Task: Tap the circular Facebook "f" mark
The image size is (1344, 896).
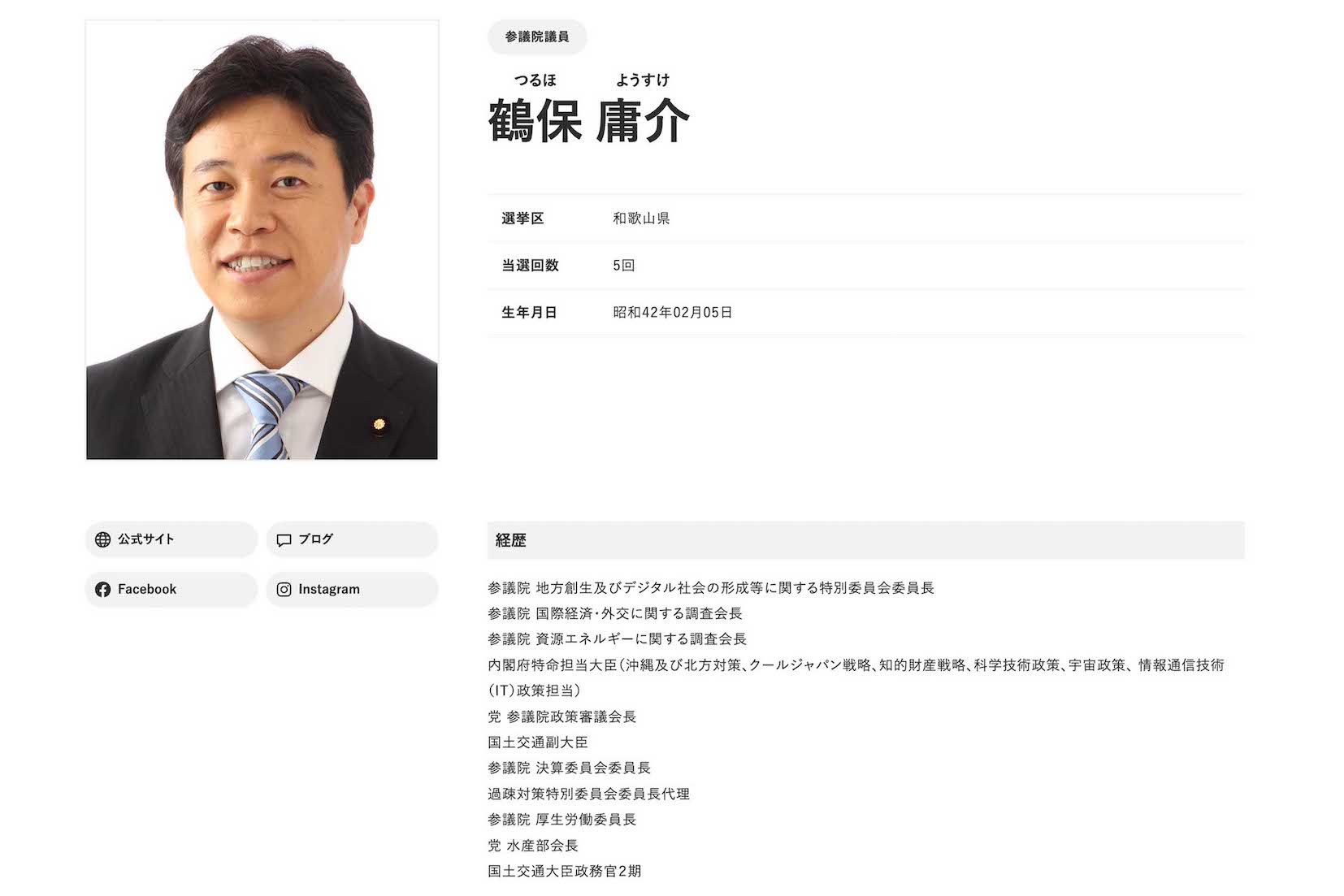Action: click(x=103, y=589)
